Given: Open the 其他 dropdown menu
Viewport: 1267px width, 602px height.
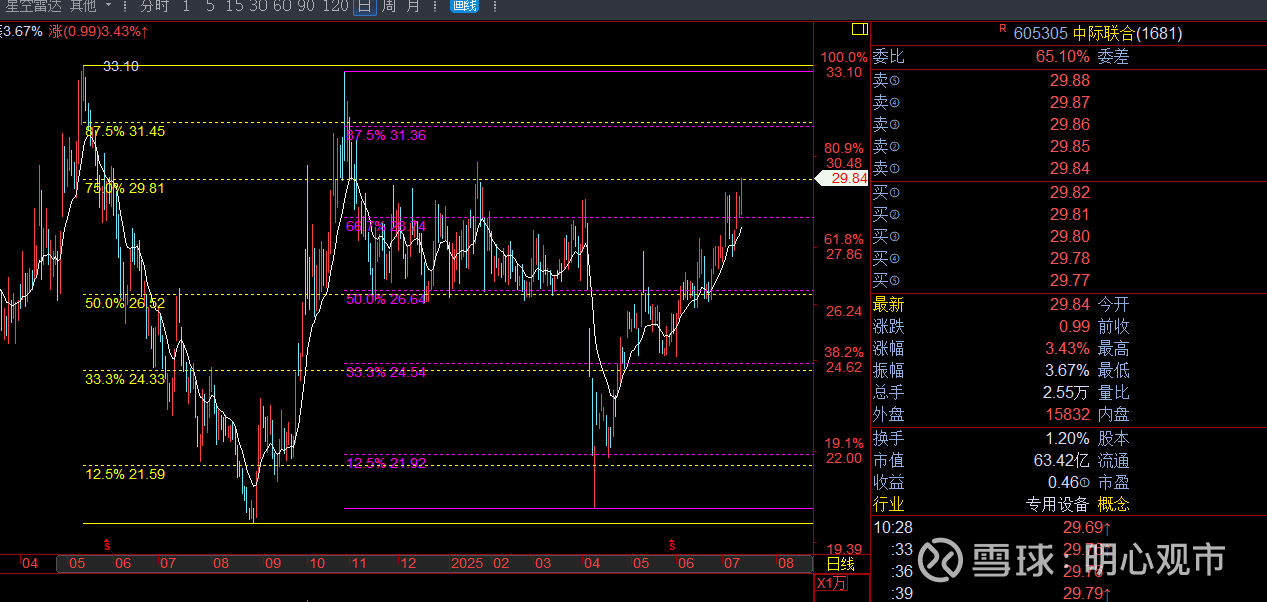Looking at the screenshot, I should tap(90, 6).
